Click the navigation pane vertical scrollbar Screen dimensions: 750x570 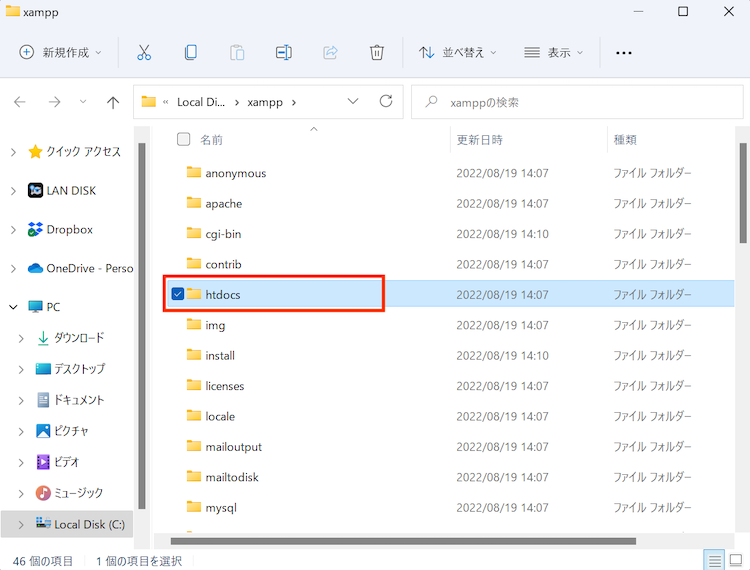click(x=142, y=326)
